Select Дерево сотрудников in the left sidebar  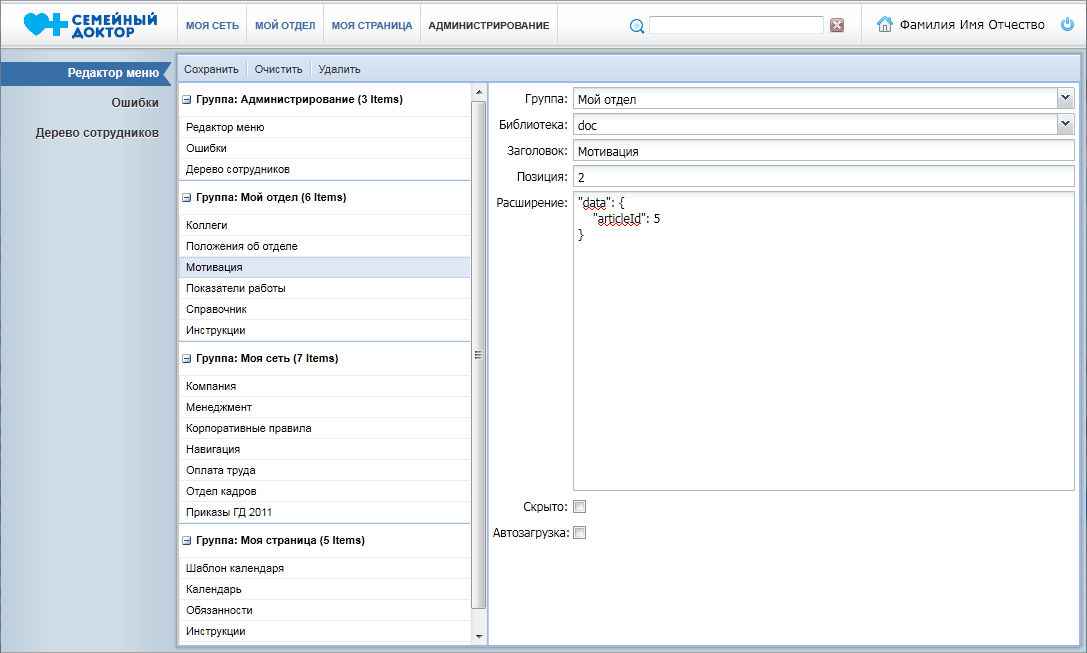(x=97, y=132)
